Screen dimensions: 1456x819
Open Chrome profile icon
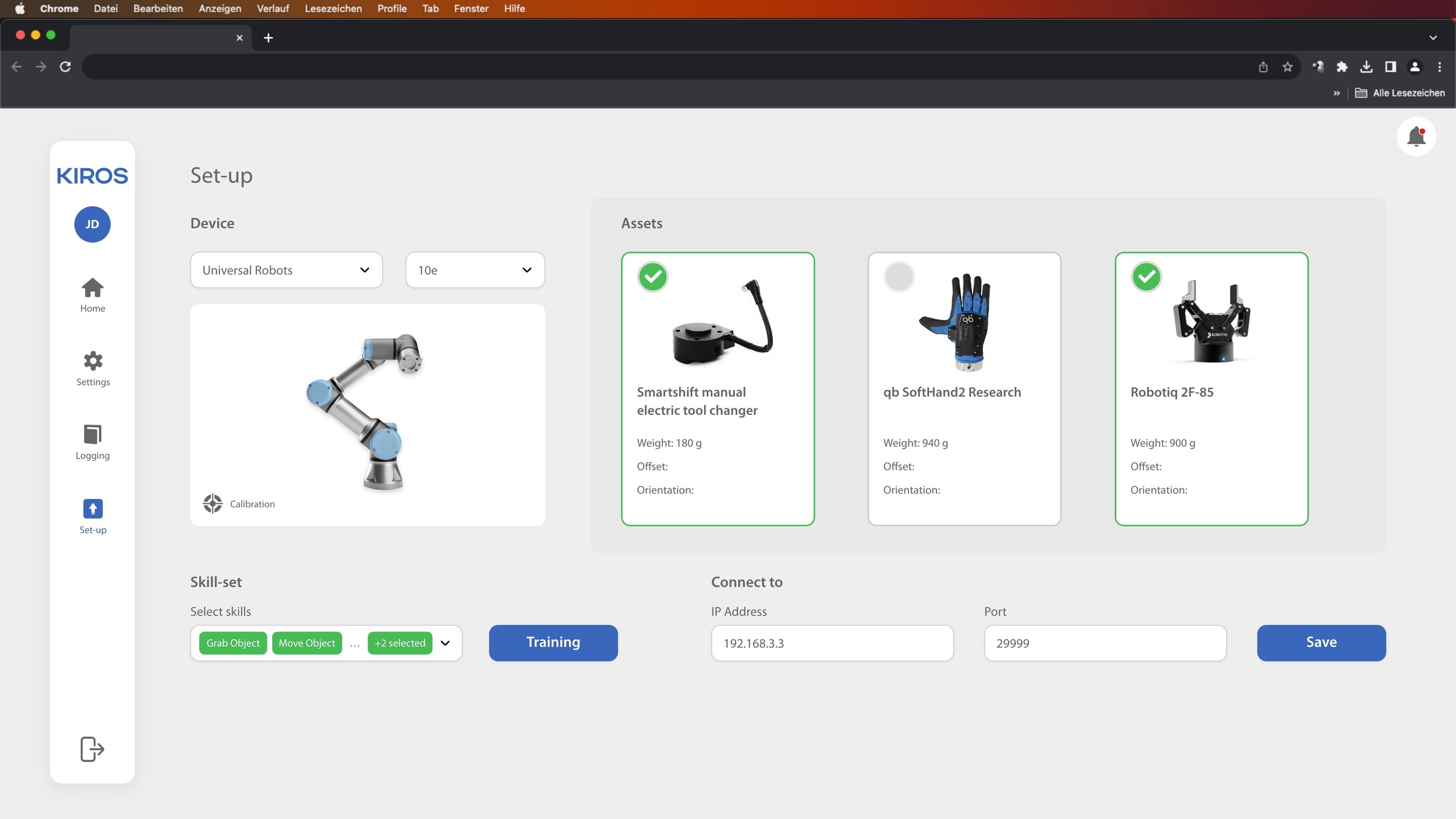pyautogui.click(x=1415, y=67)
